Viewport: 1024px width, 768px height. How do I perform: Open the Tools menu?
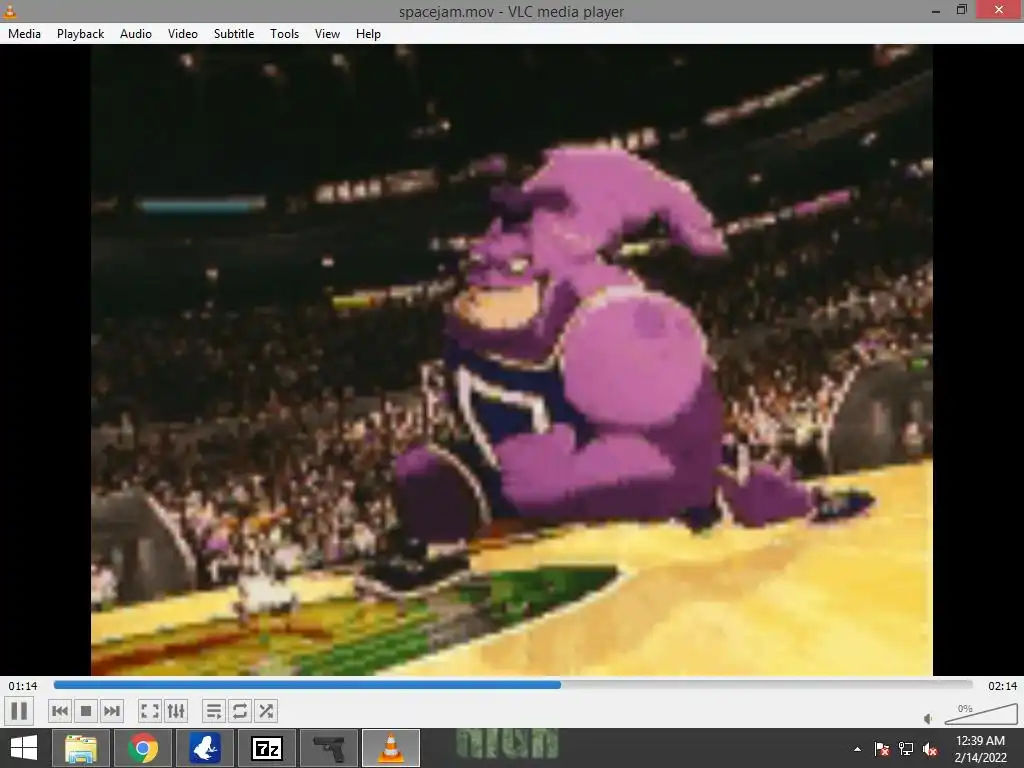coord(284,34)
